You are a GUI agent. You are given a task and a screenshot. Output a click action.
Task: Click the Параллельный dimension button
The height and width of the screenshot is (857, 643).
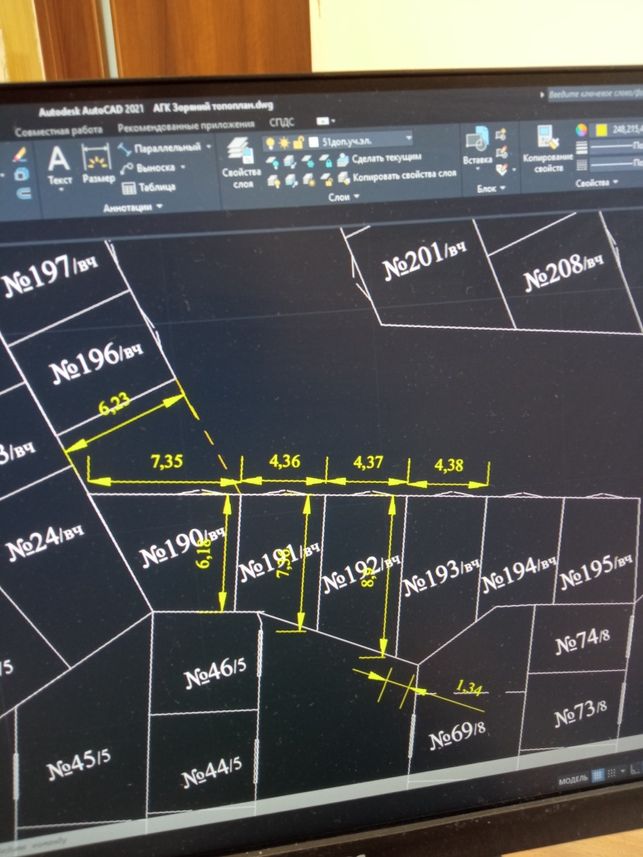click(x=160, y=148)
